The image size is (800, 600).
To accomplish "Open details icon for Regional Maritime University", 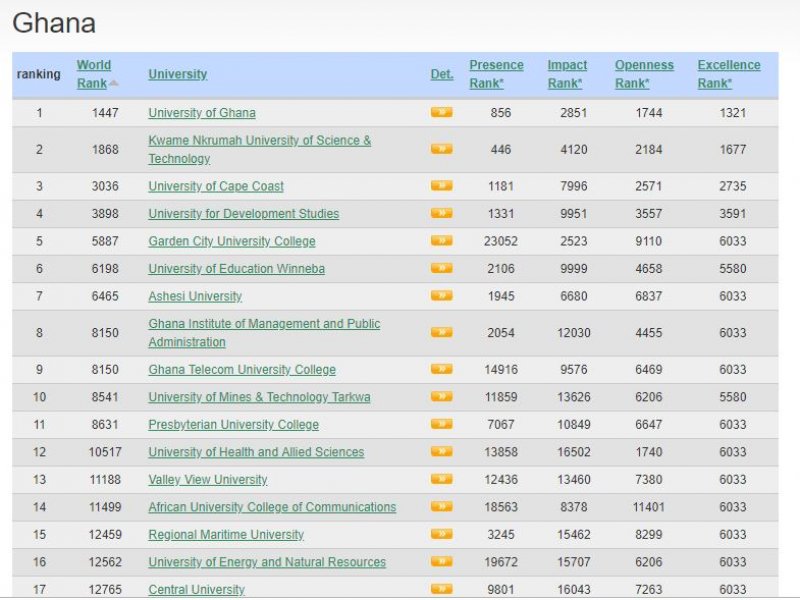I will click(x=441, y=535).
